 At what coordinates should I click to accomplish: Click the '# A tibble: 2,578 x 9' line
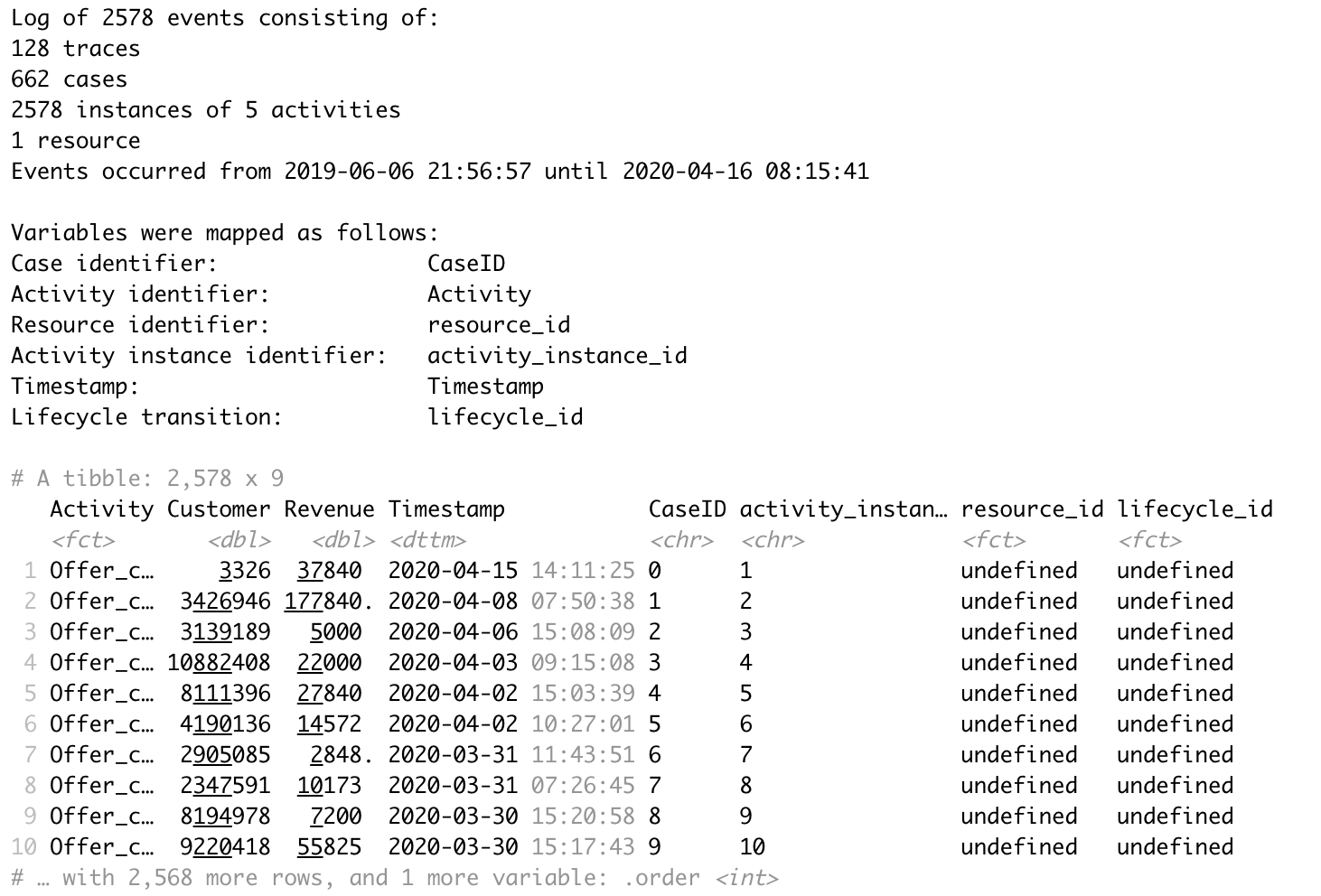point(147,479)
